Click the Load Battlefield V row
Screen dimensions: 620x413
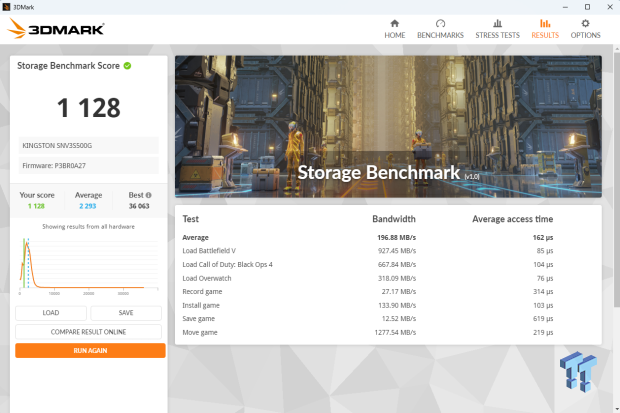tap(368, 251)
